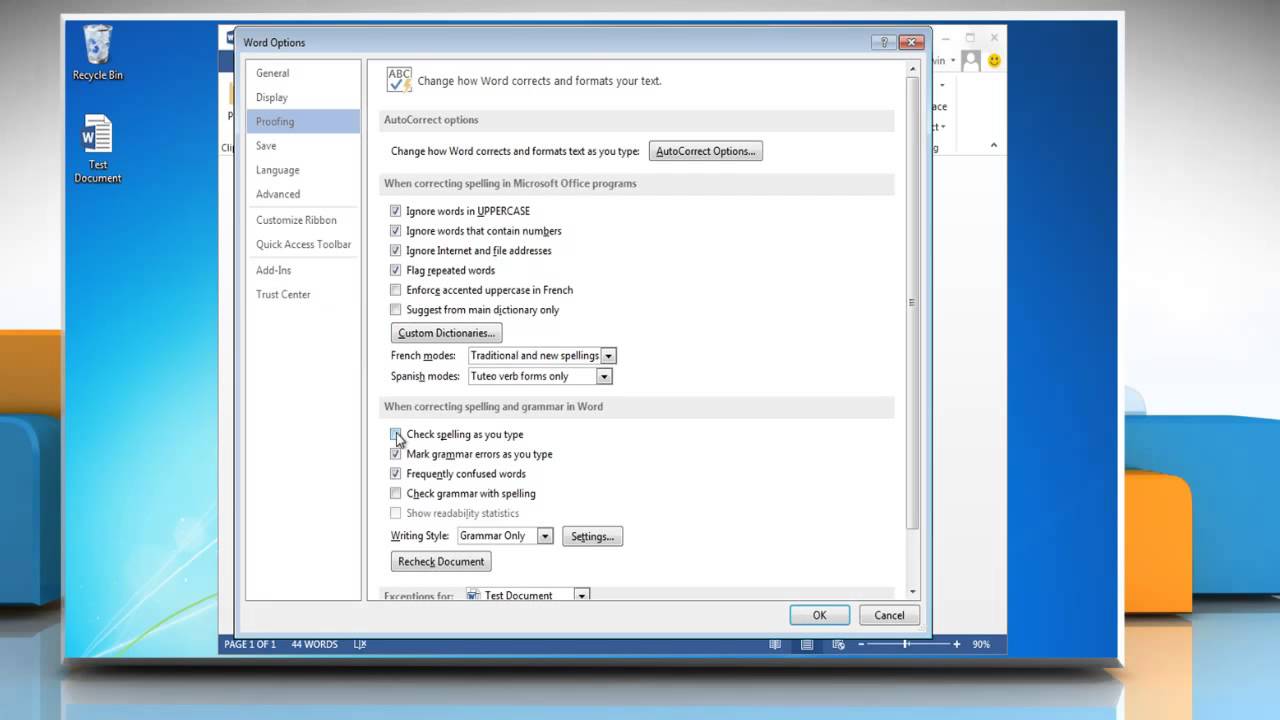Open the Add-Ins category
Viewport: 1280px width, 720px height.
[303, 270]
